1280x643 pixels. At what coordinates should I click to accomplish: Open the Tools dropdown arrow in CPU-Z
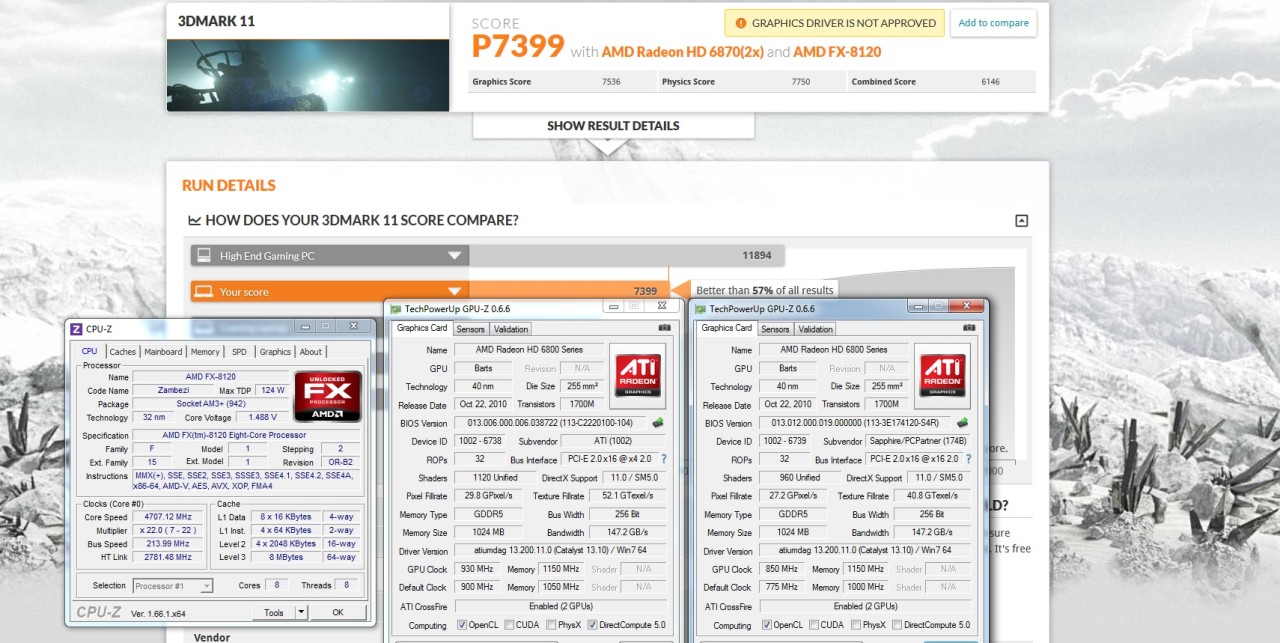pyautogui.click(x=302, y=612)
